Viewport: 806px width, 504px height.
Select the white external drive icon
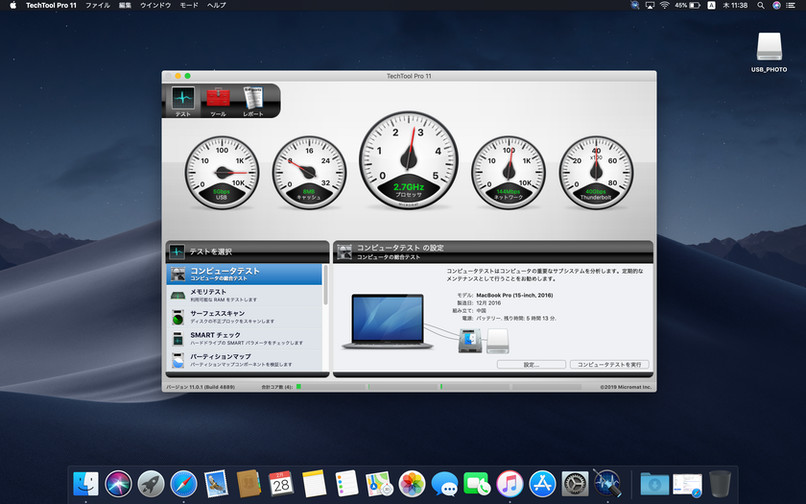click(498, 341)
